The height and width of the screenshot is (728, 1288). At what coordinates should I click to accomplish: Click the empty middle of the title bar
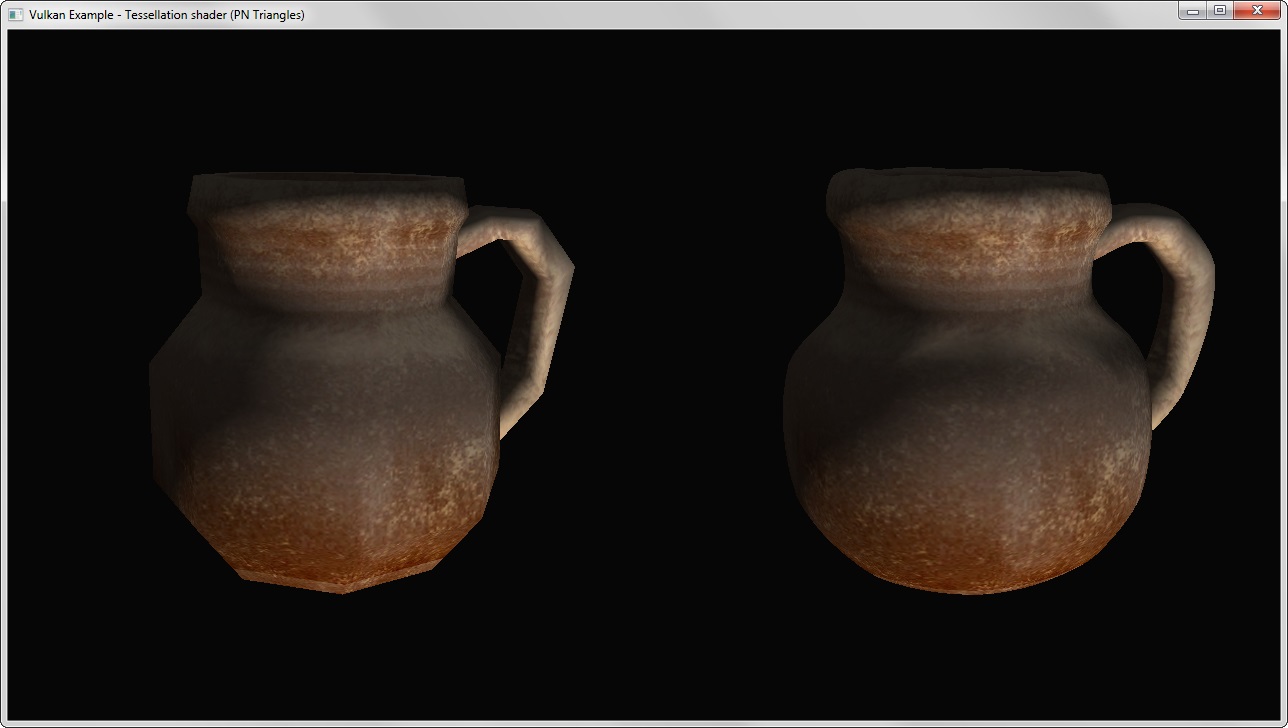coord(700,15)
